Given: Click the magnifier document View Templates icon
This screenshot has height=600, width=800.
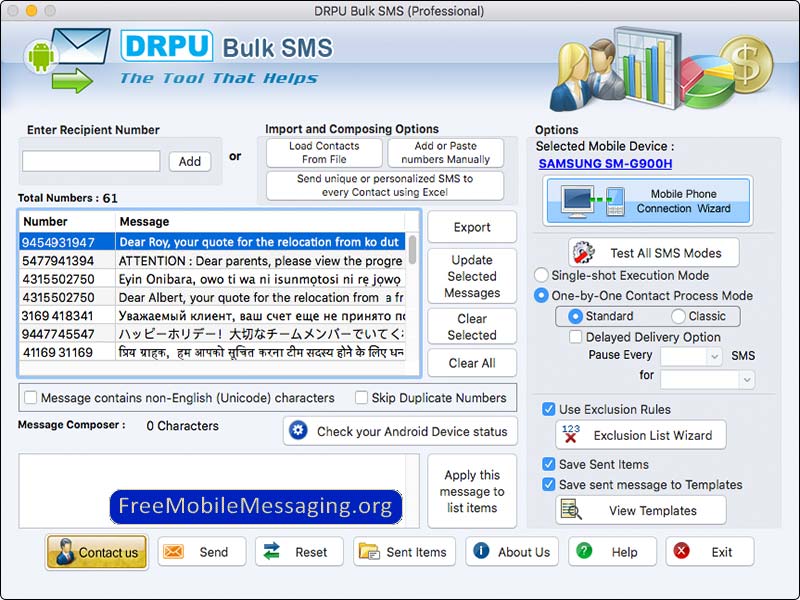Looking at the screenshot, I should pyautogui.click(x=570, y=509).
